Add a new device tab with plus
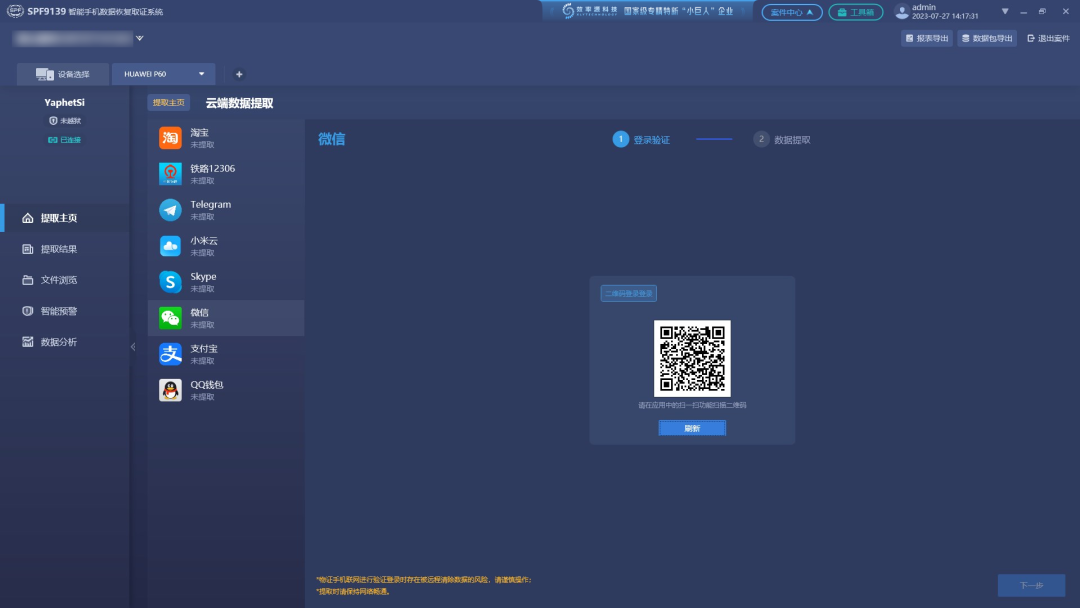 [239, 74]
